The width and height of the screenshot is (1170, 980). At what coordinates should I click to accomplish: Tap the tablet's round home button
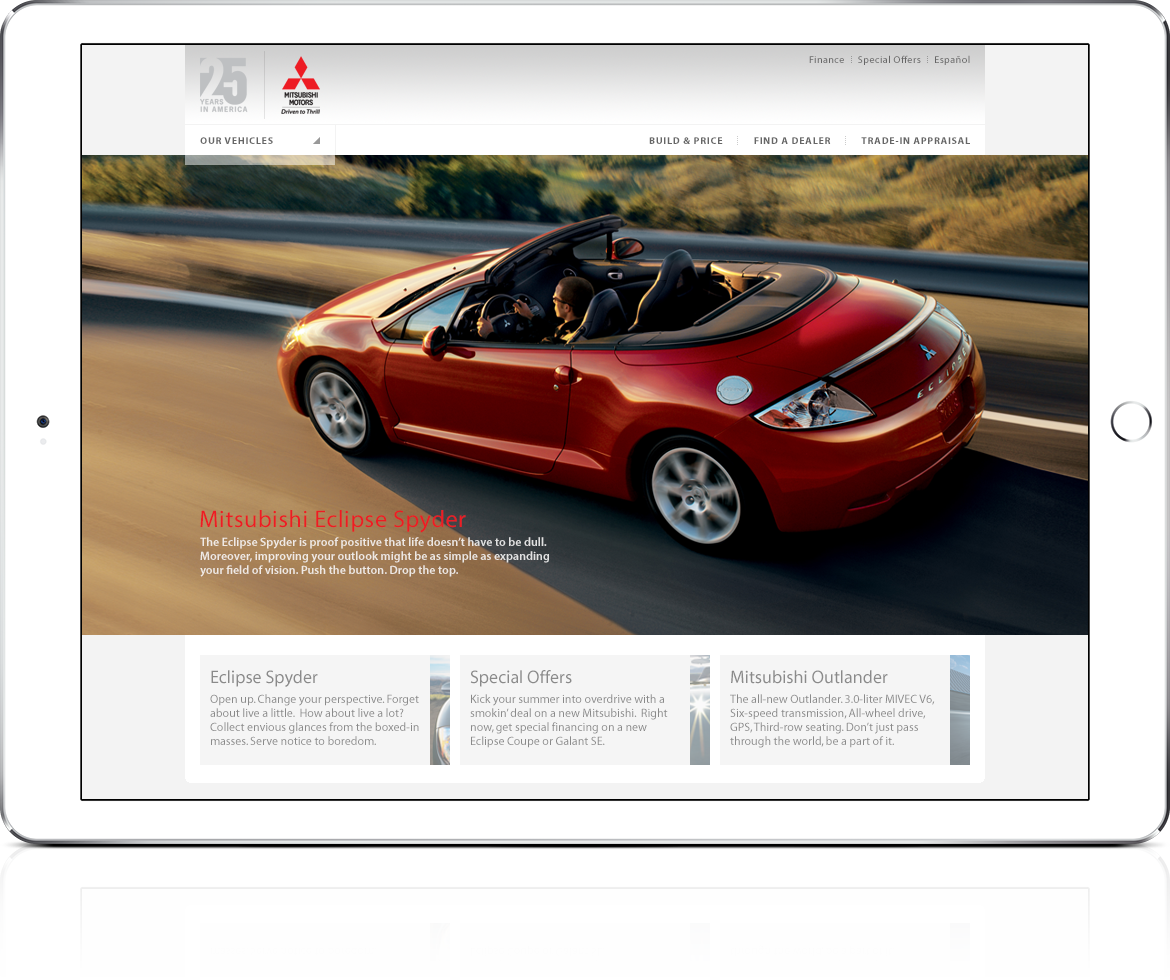pos(1131,422)
